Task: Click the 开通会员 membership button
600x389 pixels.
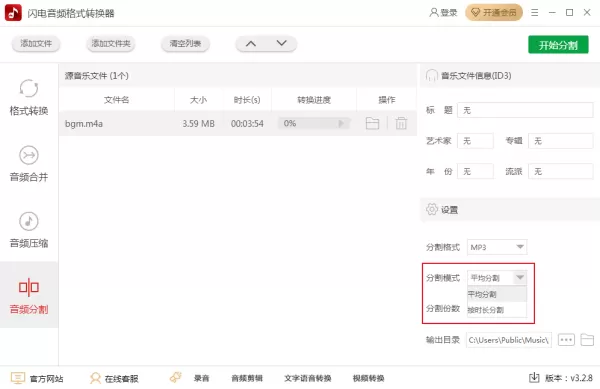Action: [494, 13]
